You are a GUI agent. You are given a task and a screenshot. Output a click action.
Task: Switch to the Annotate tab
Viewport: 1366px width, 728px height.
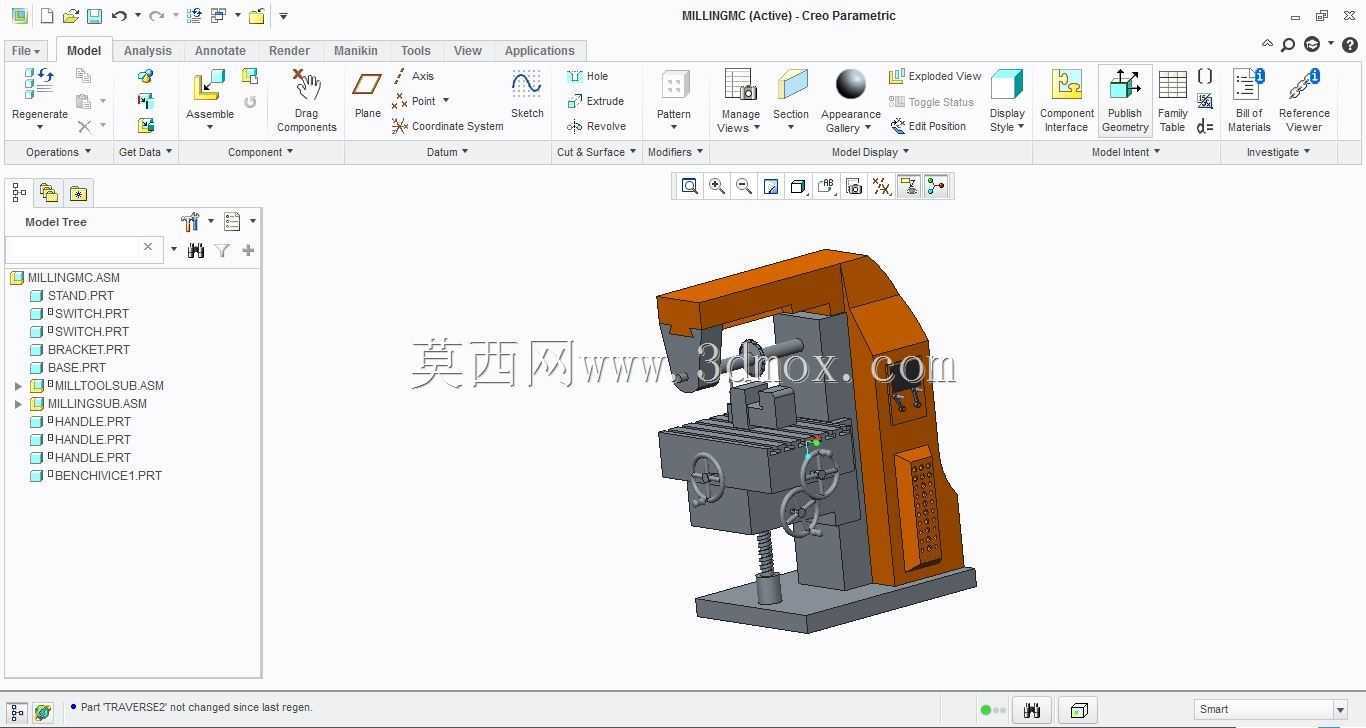(220, 51)
